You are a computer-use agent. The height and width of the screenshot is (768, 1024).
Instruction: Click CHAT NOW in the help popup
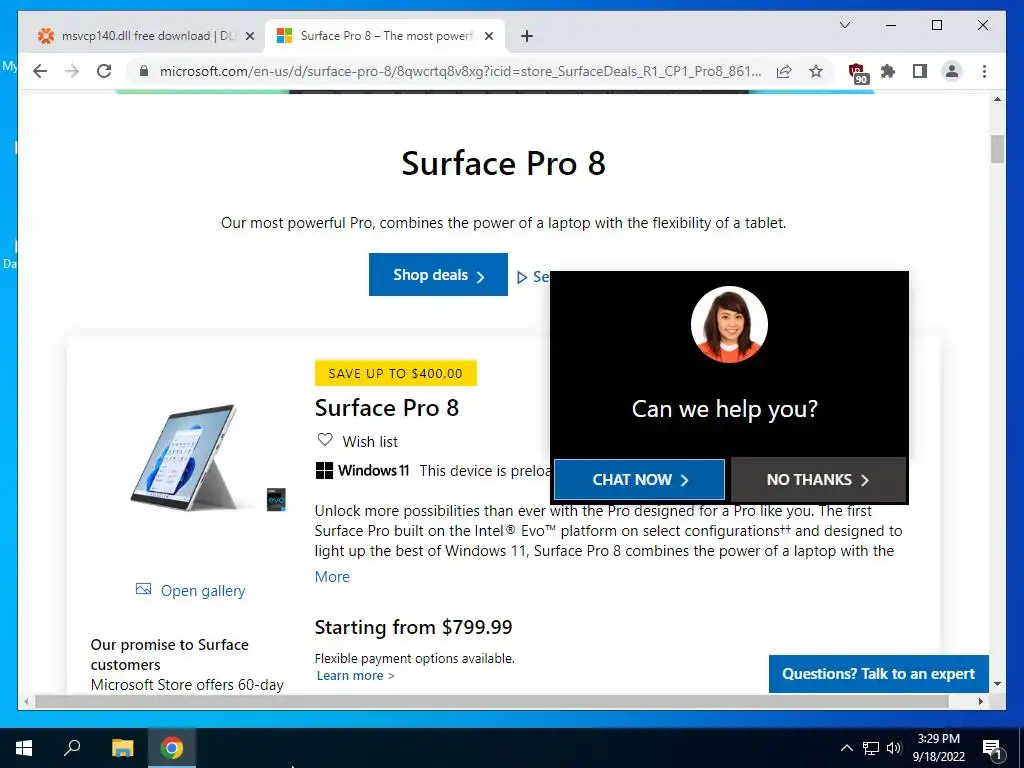pyautogui.click(x=639, y=479)
